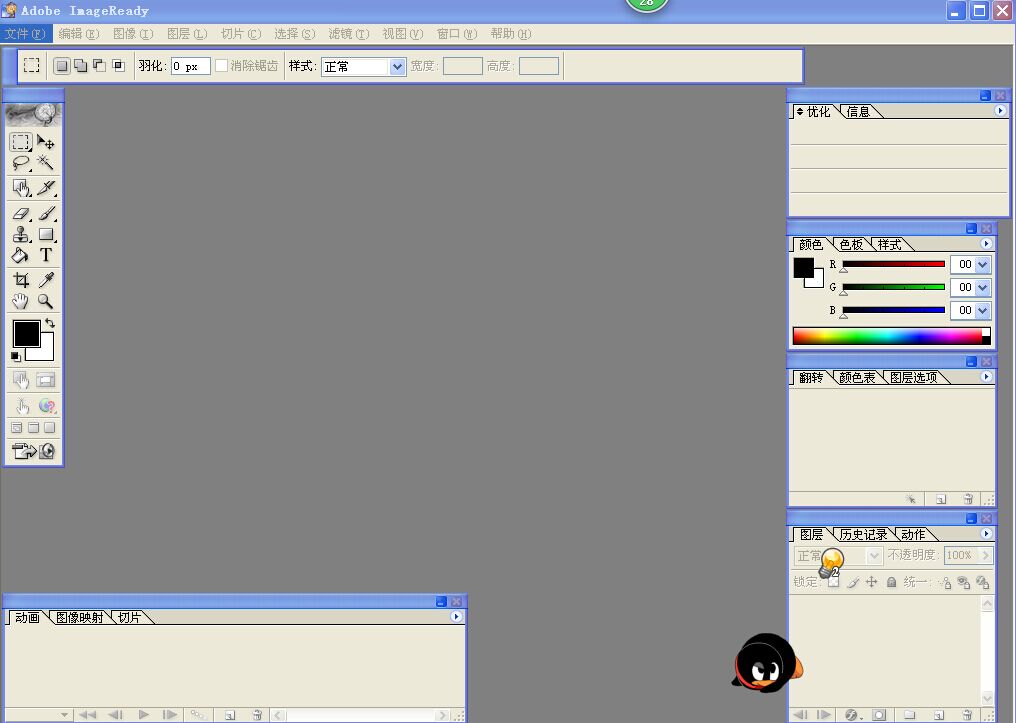This screenshot has width=1016, height=723.
Task: Select the Type (T) tool
Action: (45, 255)
